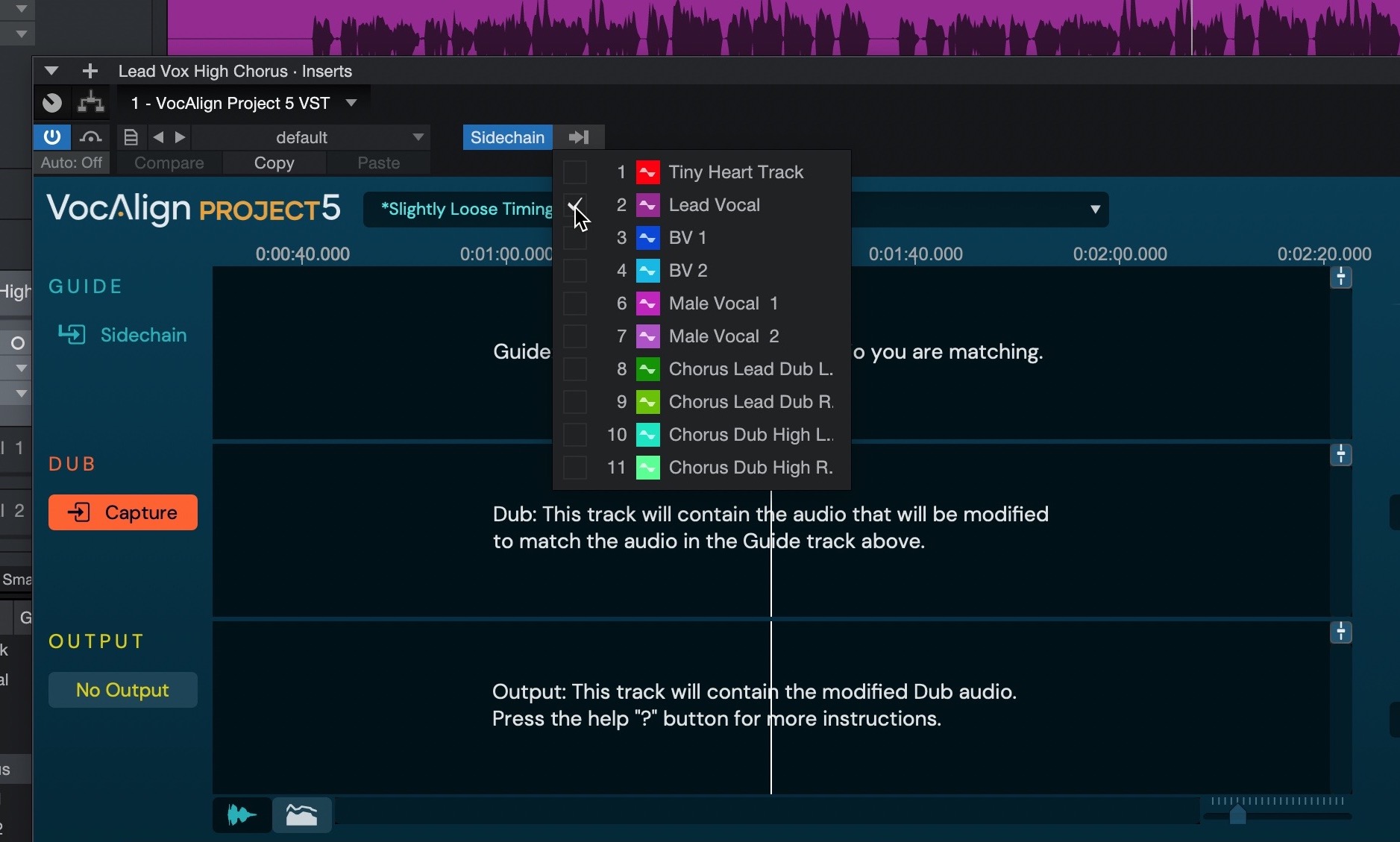Check the BV 2 sidechain checkbox
The image size is (1400, 842).
(575, 271)
